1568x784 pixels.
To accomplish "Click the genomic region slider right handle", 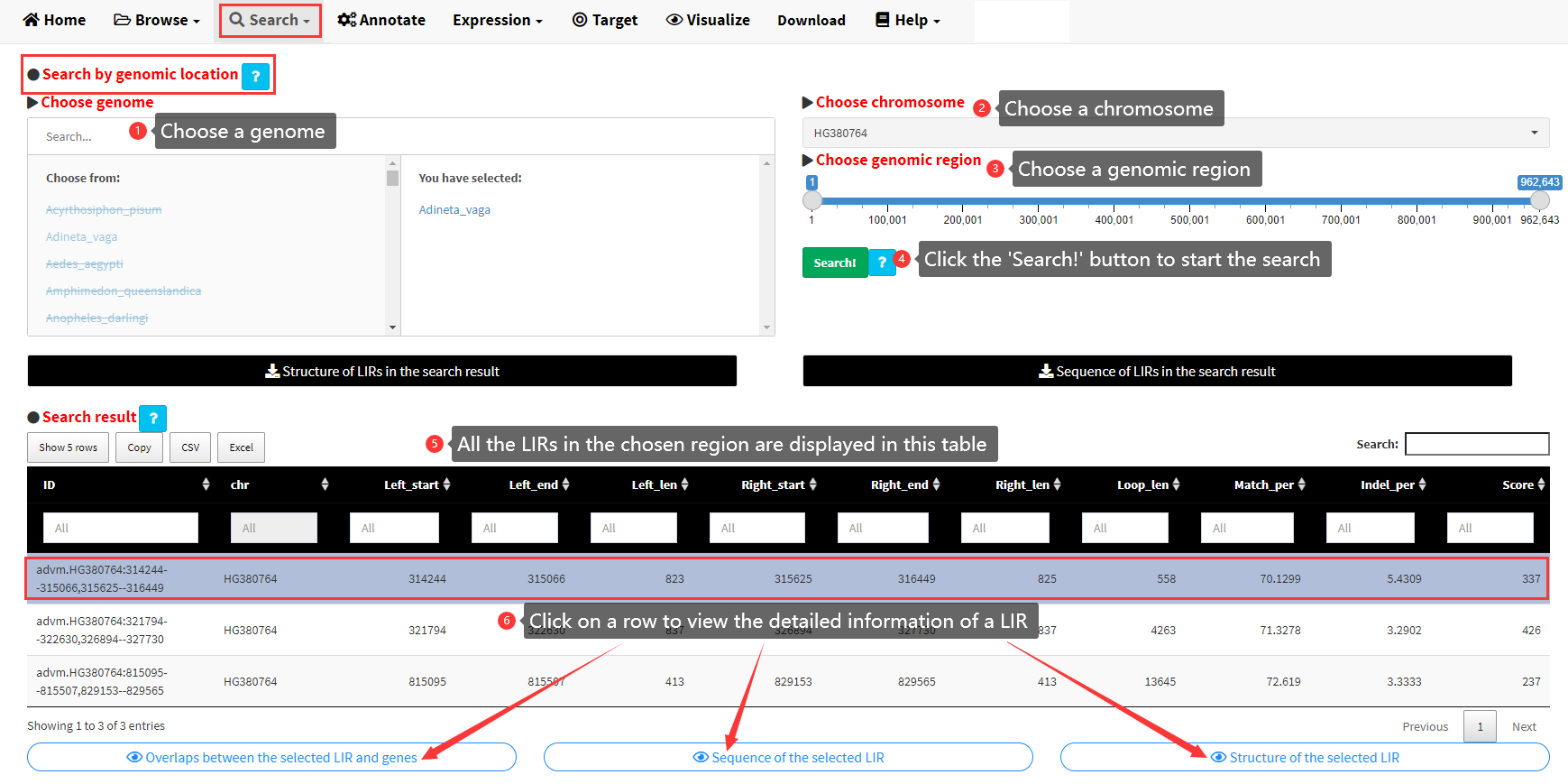I will click(x=1540, y=200).
